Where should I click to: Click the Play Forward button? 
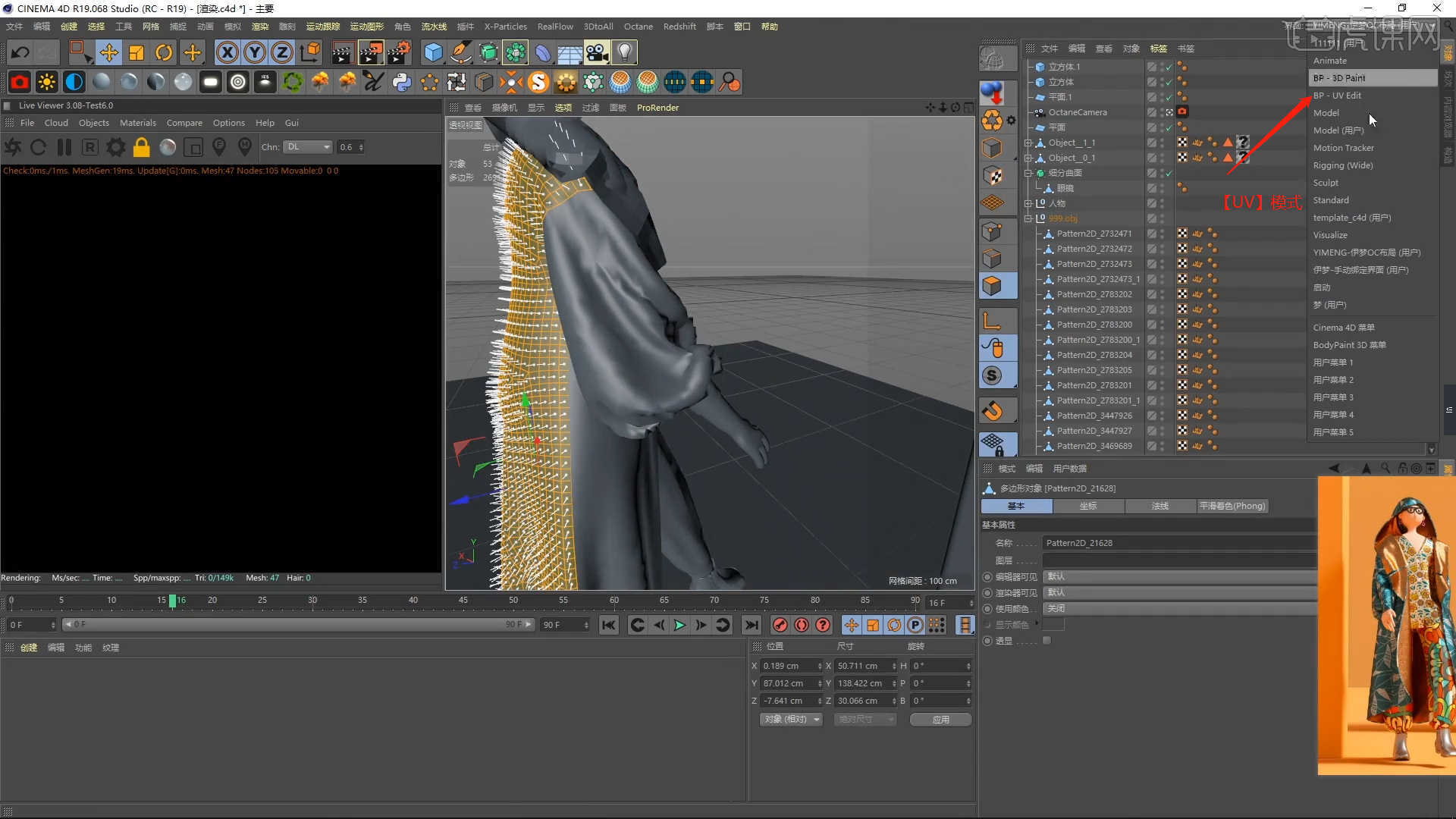(x=680, y=625)
